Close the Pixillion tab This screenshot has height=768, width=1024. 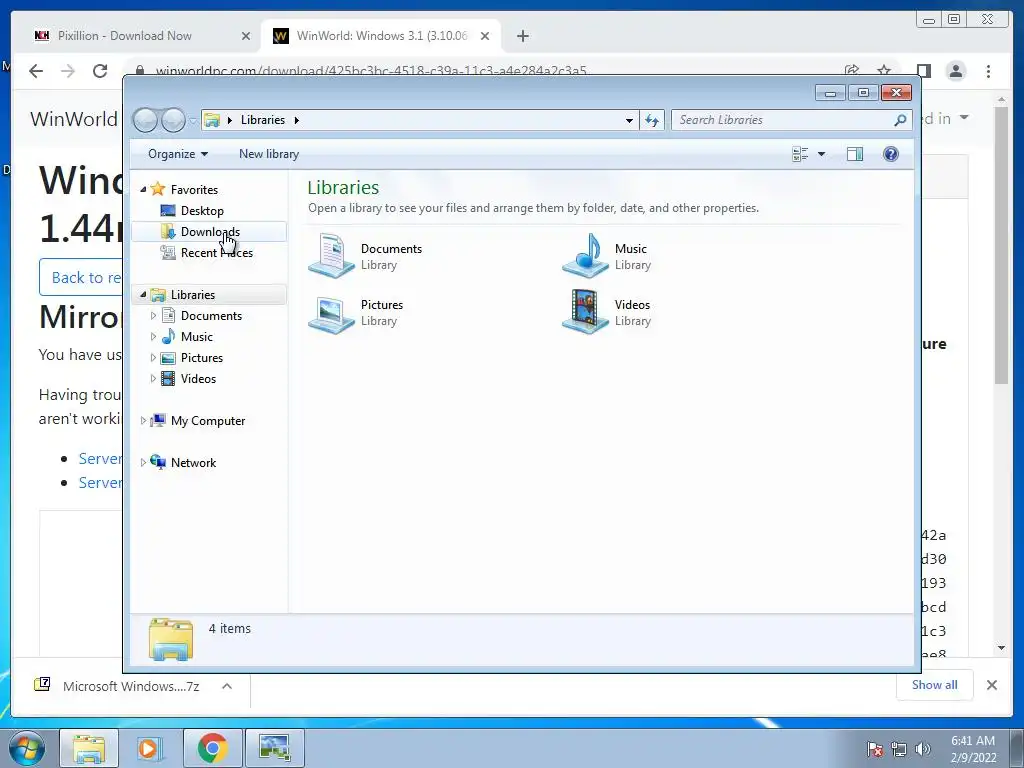246,36
